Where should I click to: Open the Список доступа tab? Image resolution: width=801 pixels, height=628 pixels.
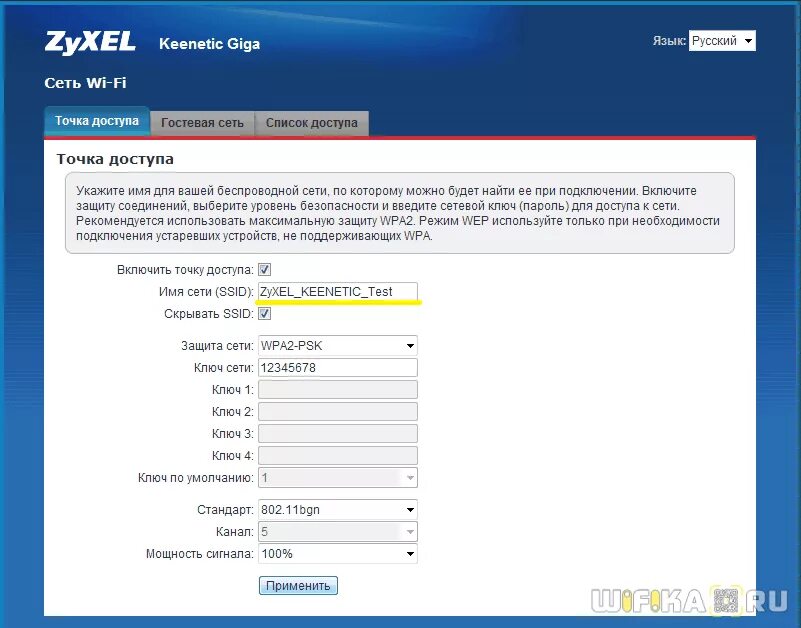pyautogui.click(x=312, y=123)
